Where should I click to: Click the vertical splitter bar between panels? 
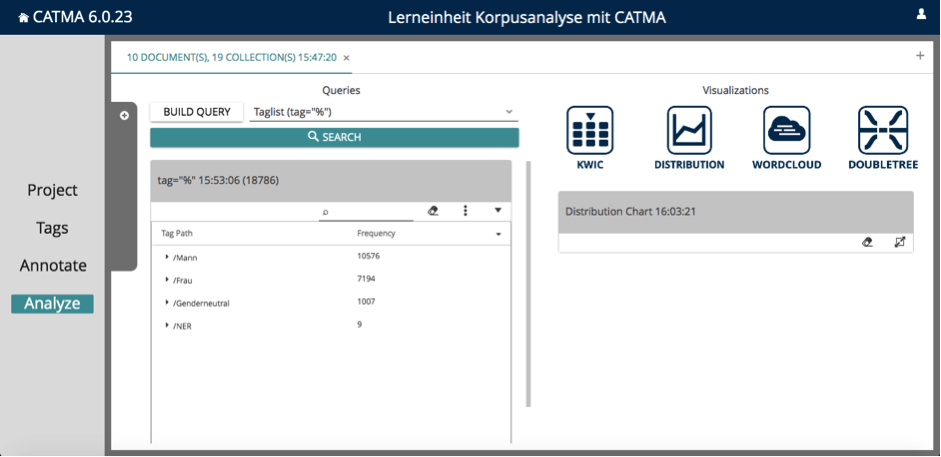[x=528, y=284]
